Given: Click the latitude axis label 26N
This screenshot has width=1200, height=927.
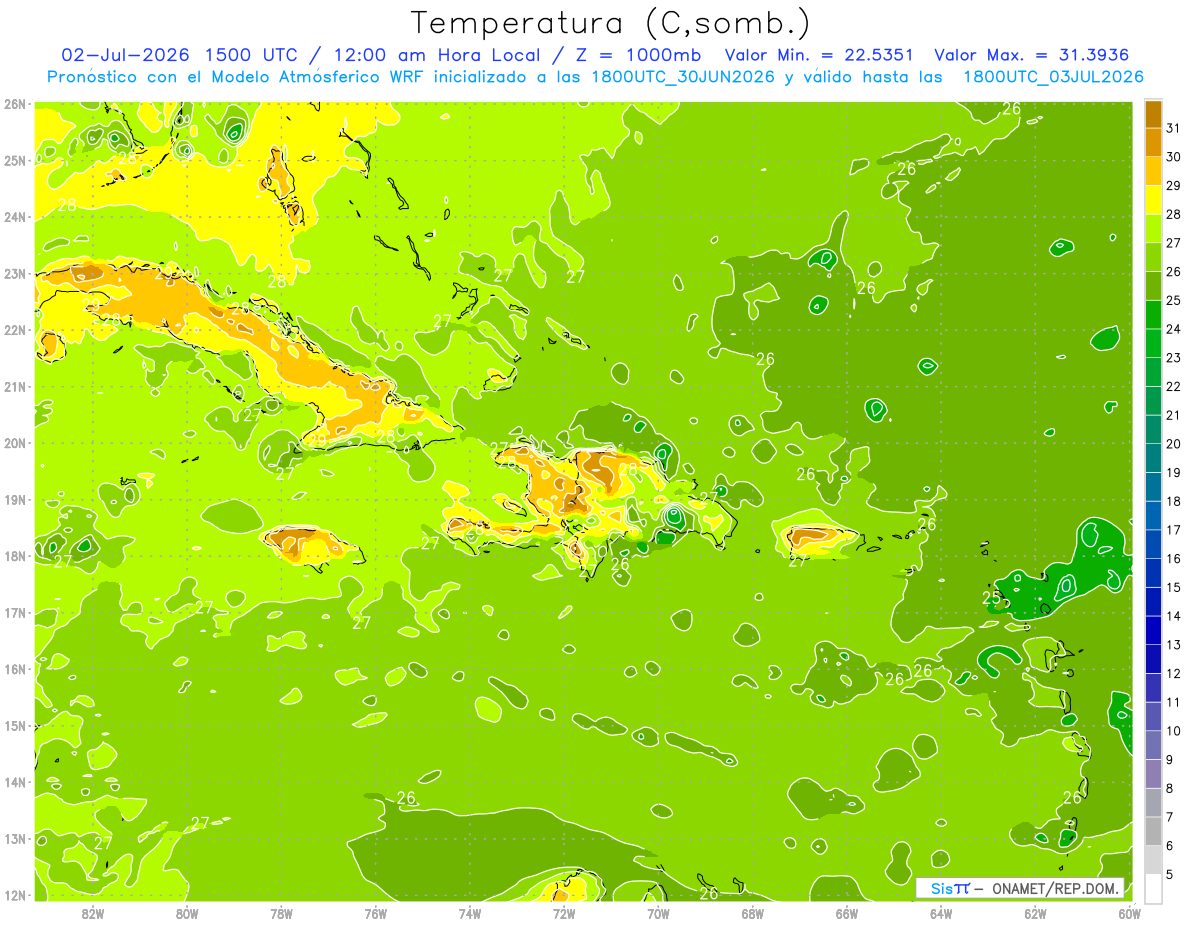Looking at the screenshot, I should pyautogui.click(x=15, y=104).
